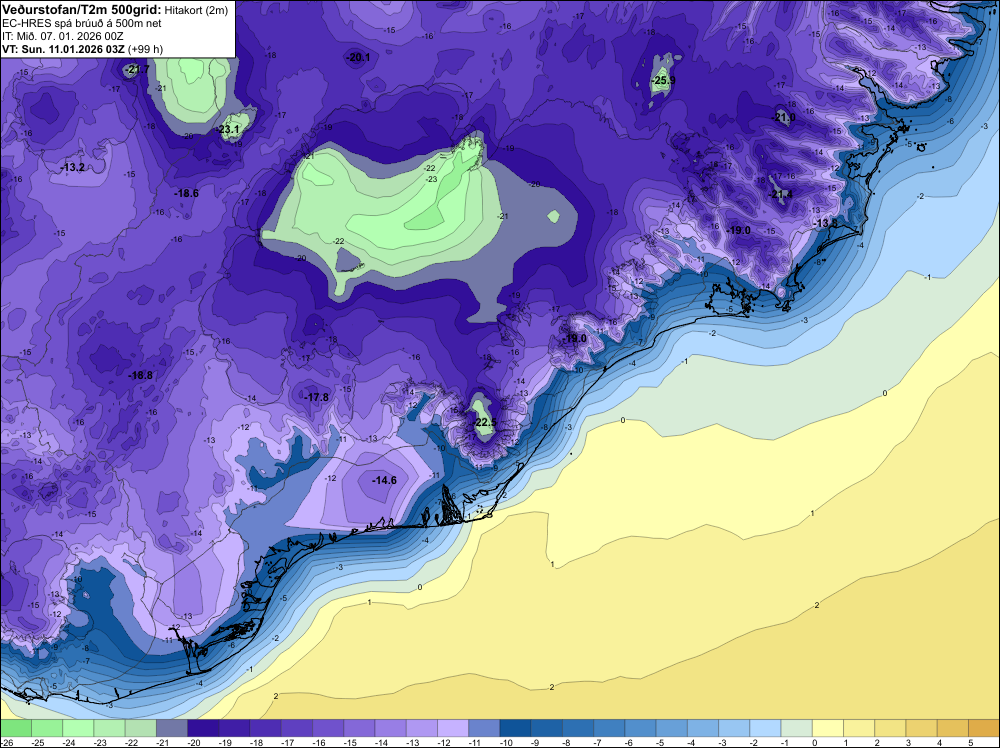Viewport: 1000px width, 748px height.
Task: Click the glacier value "-22.5" near the south coast
Action: tap(484, 423)
